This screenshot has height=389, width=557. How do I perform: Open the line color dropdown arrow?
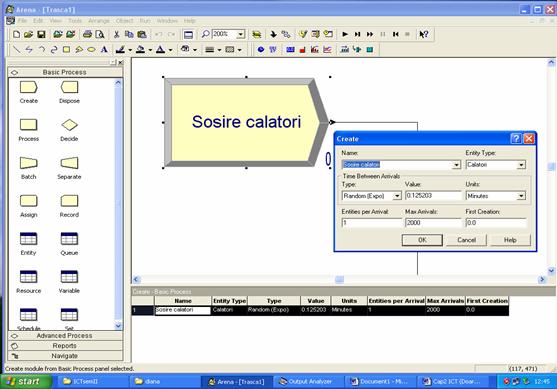click(x=130, y=50)
